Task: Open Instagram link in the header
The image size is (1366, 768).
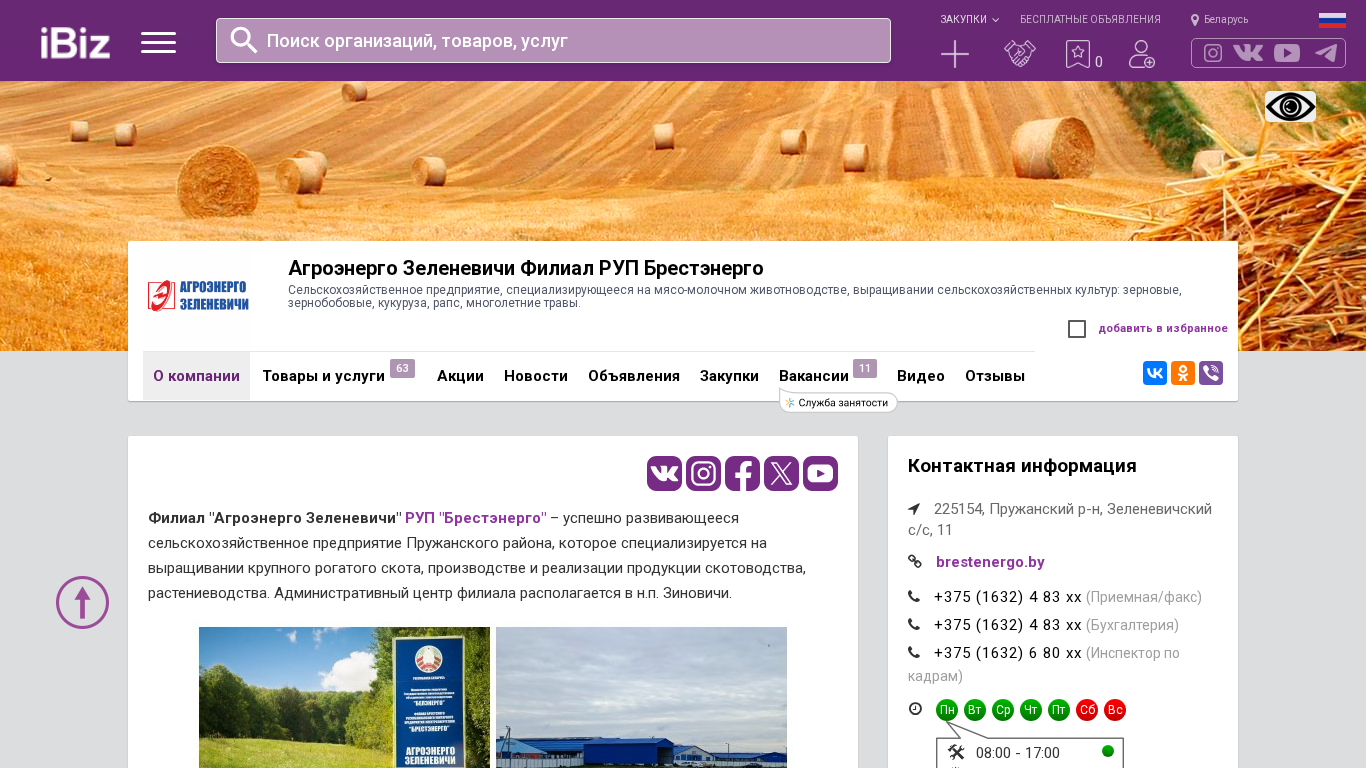Action: (1213, 53)
